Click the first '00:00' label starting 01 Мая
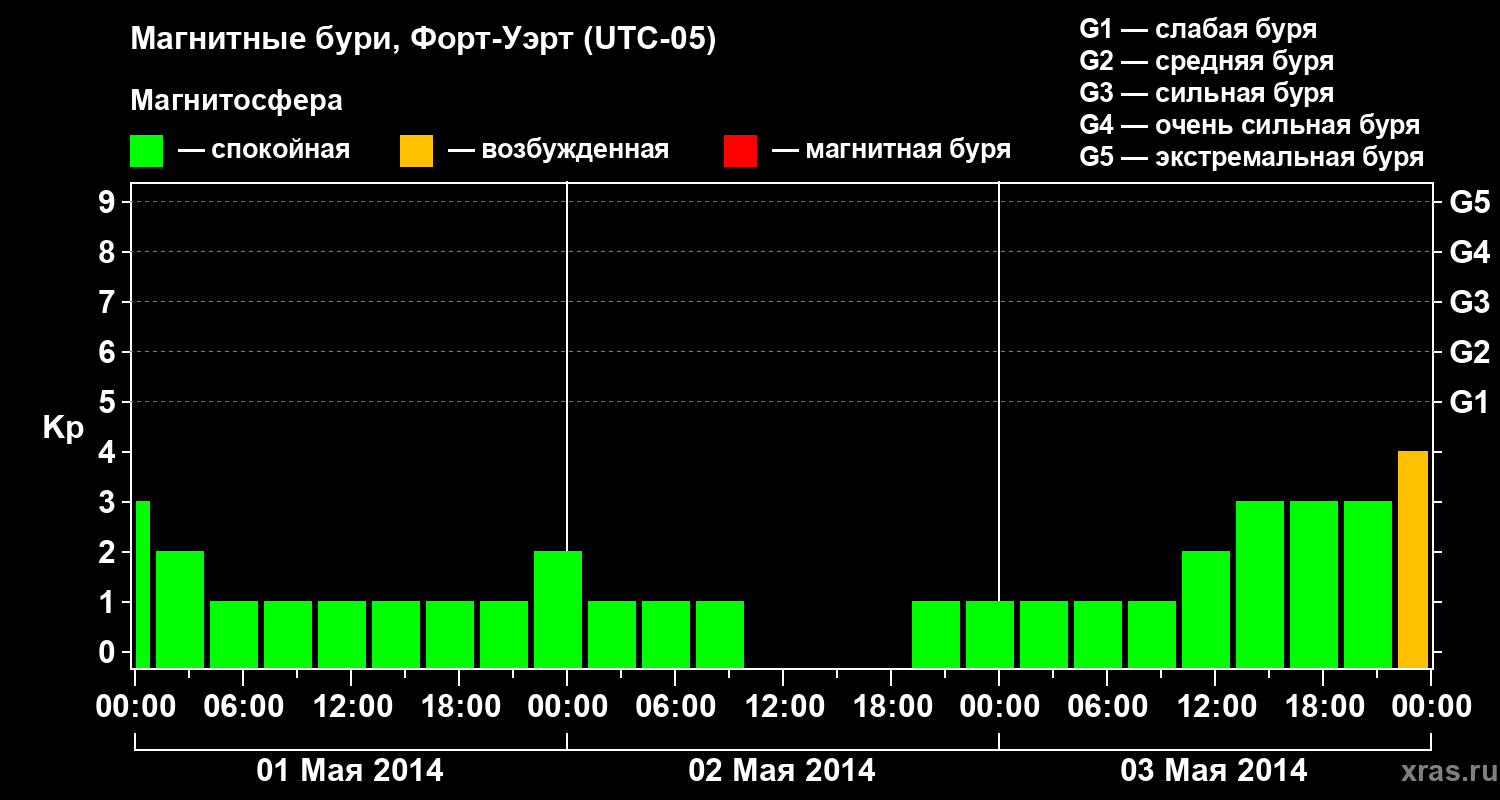1500x800 pixels. point(138,706)
